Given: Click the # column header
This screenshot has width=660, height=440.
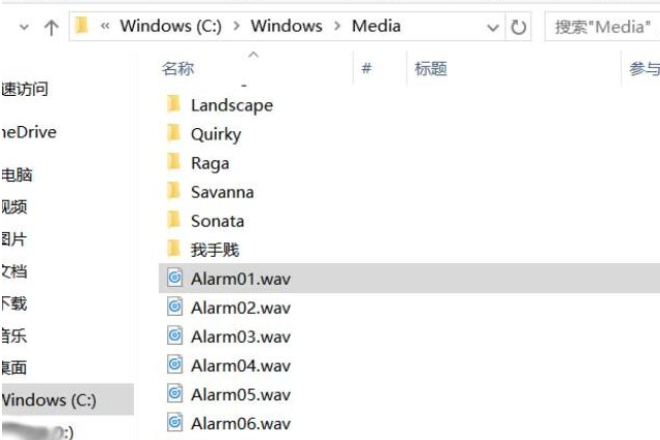Looking at the screenshot, I should point(367,69).
